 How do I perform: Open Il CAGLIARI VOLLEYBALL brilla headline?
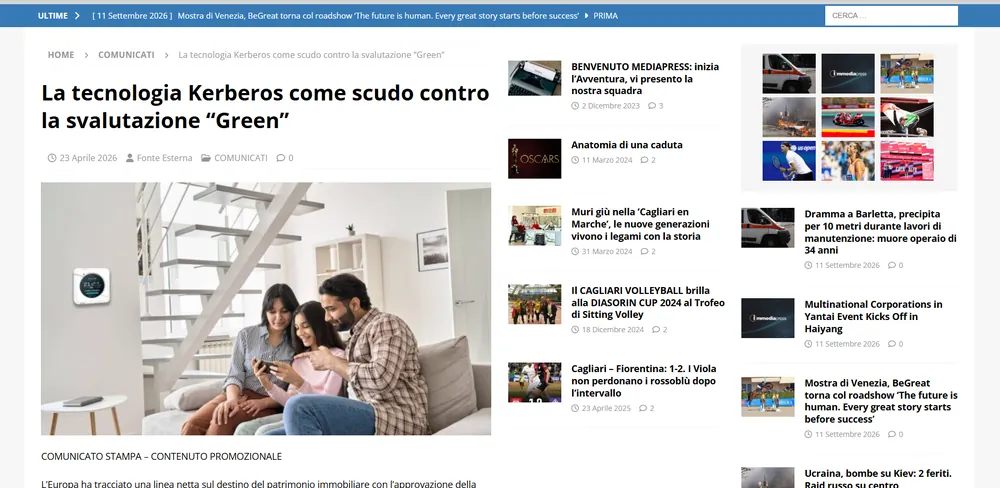coord(648,302)
